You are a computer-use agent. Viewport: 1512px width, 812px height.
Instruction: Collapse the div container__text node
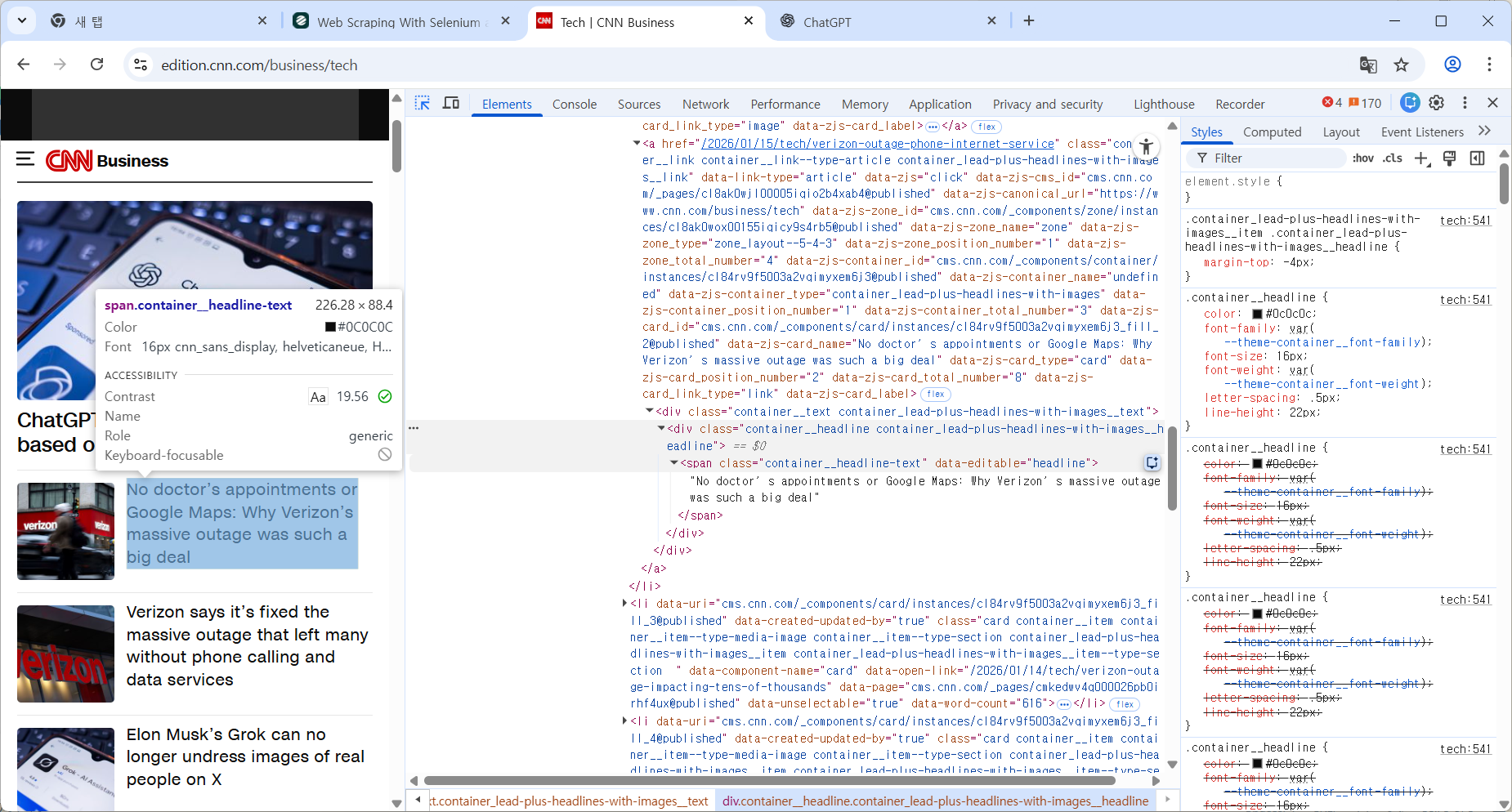(650, 412)
